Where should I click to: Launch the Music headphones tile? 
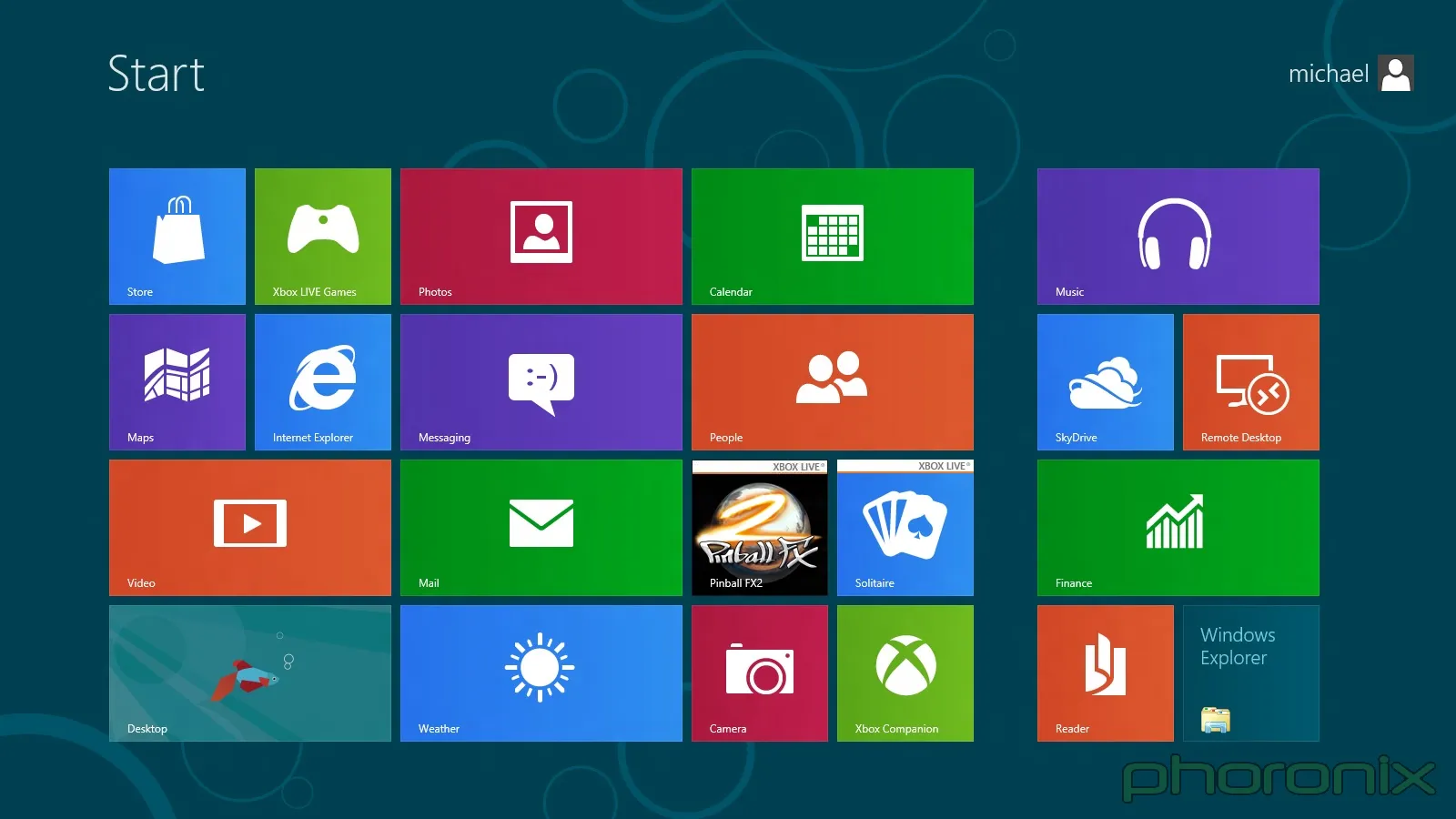[x=1178, y=237]
